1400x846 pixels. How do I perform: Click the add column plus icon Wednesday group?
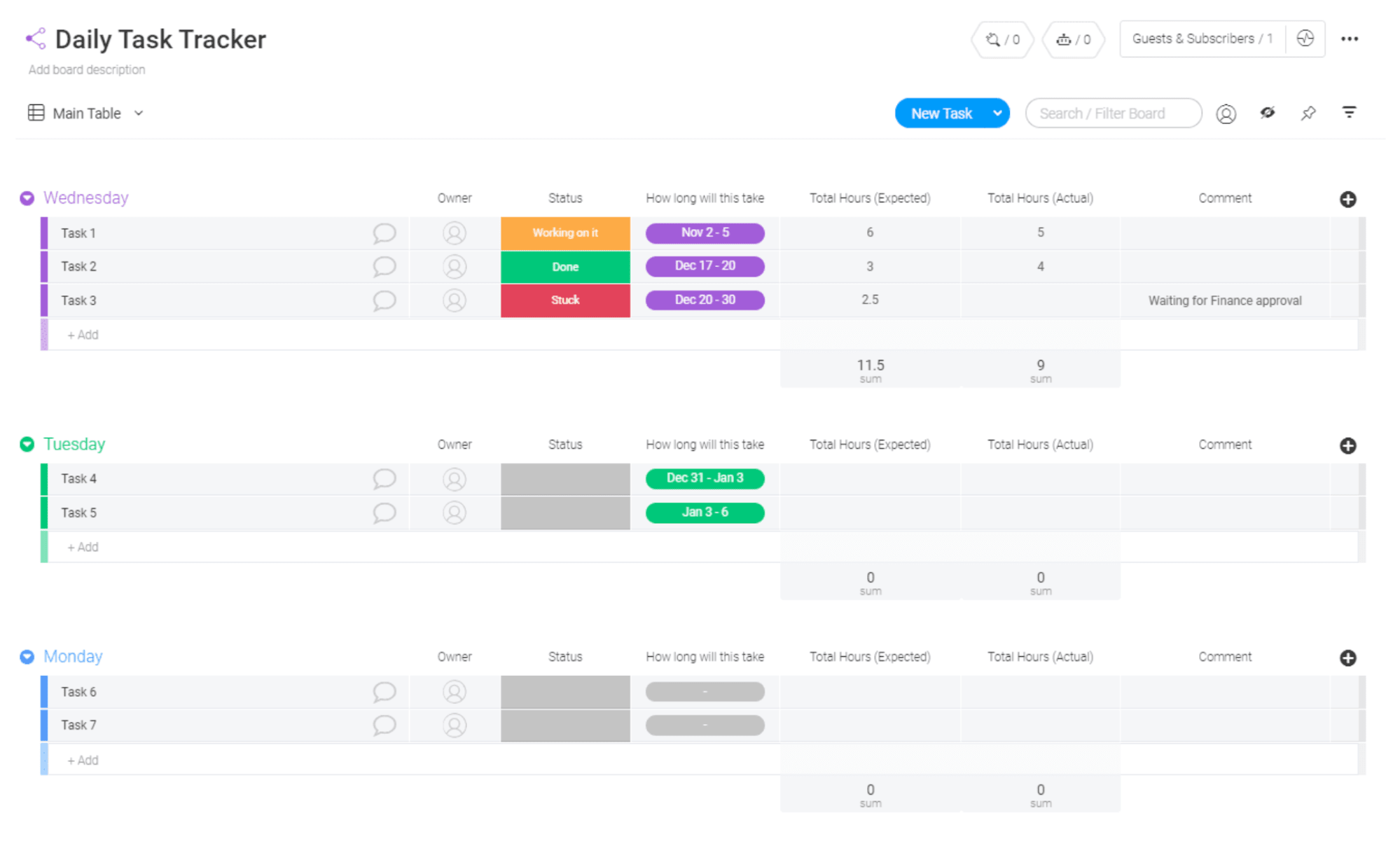[x=1348, y=199]
